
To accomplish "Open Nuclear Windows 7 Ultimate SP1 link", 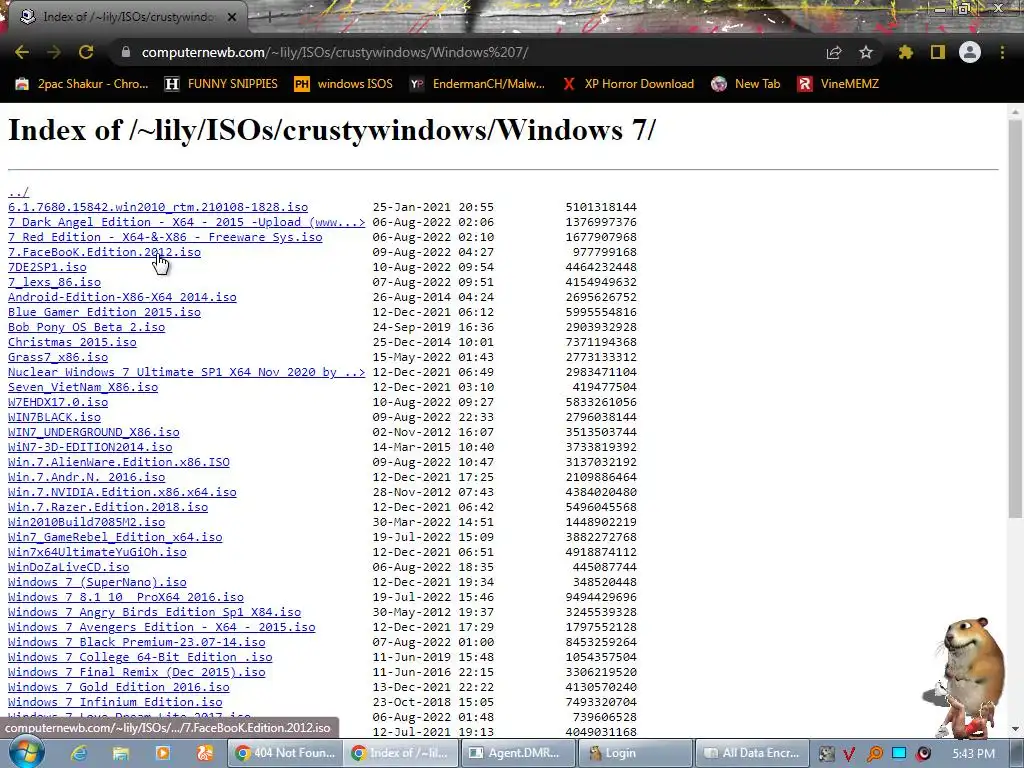I will coord(187,372).
